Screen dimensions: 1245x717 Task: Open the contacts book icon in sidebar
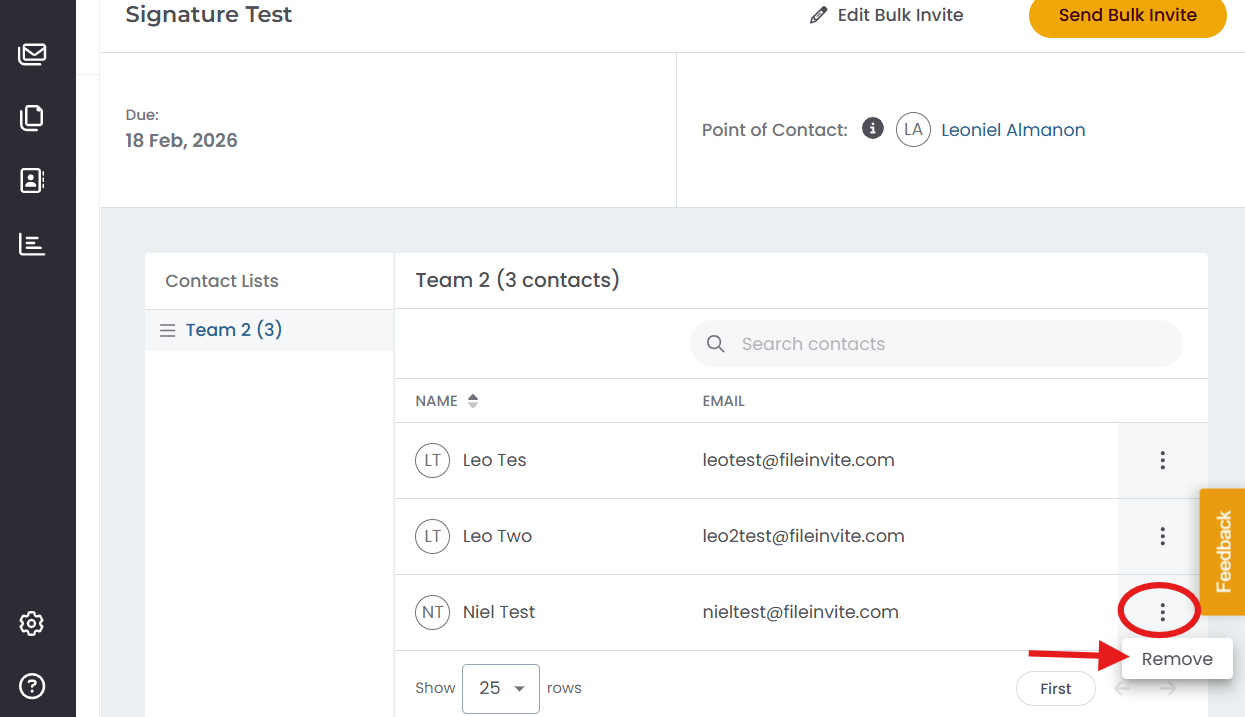pos(32,181)
